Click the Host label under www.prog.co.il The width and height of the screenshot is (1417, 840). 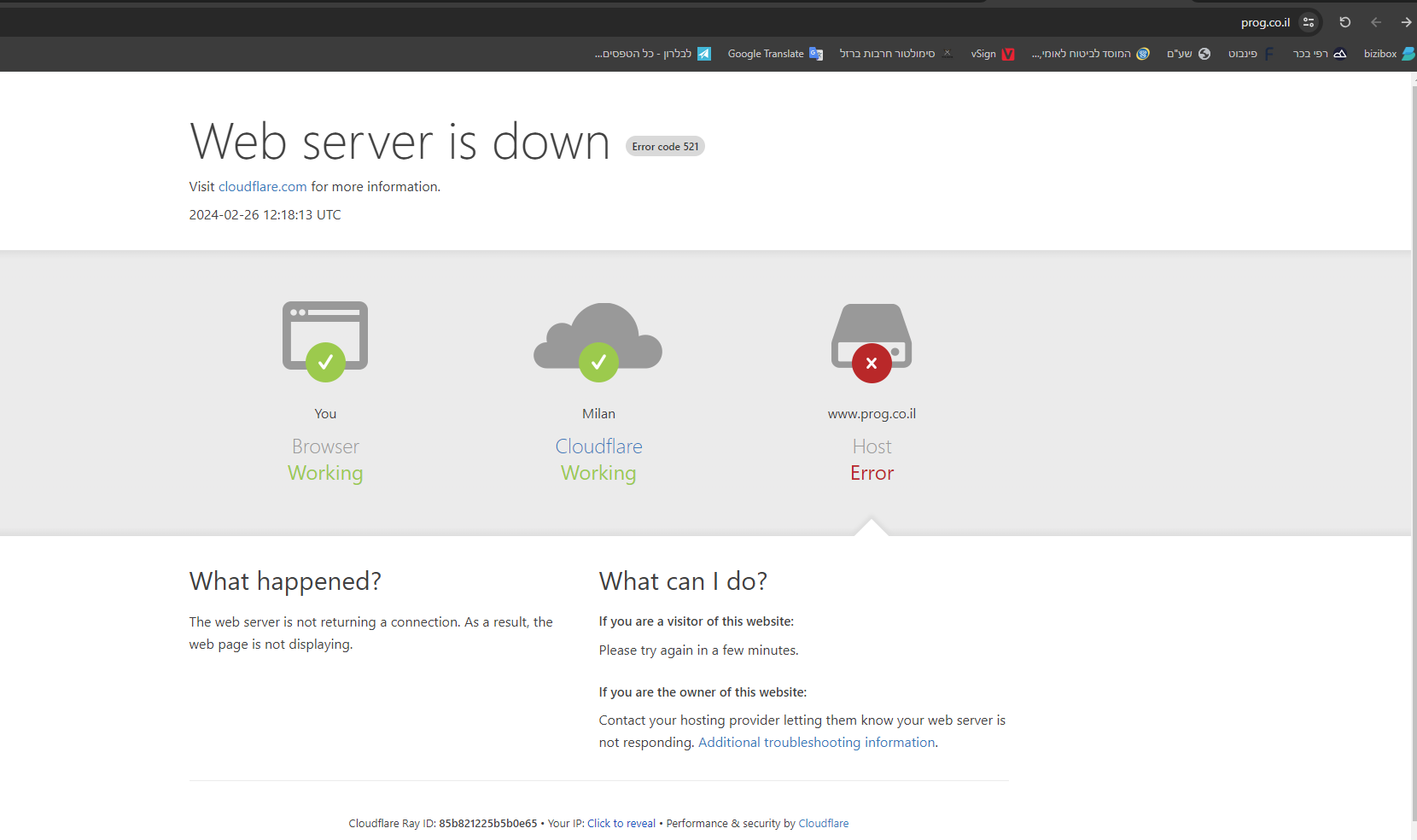[872, 446]
